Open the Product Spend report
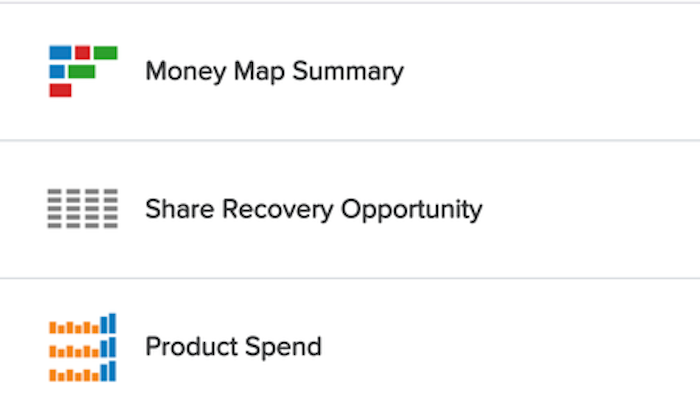This screenshot has height=394, width=700. tap(233, 347)
